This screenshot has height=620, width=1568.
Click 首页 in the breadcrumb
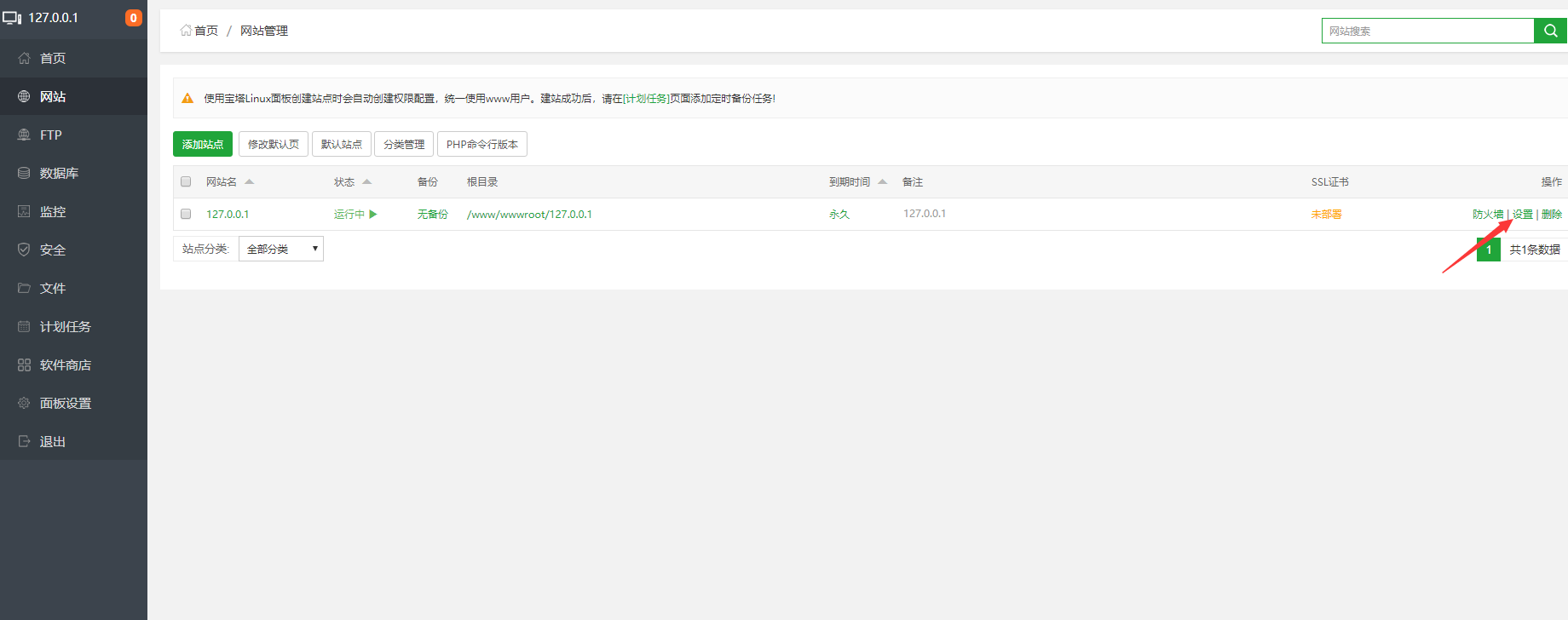tap(206, 30)
